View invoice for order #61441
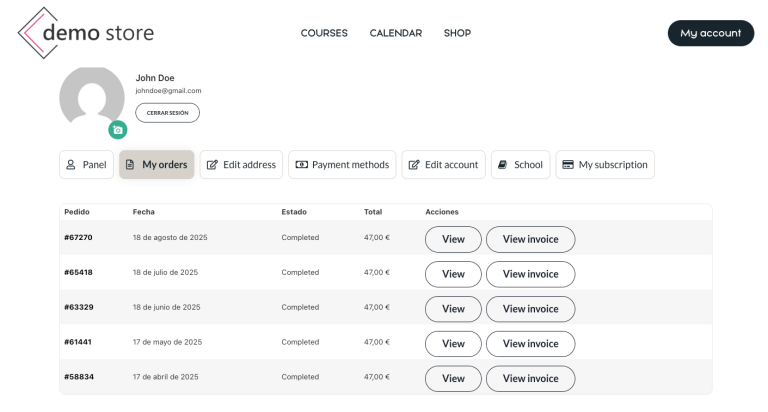This screenshot has width=768, height=412. (530, 344)
